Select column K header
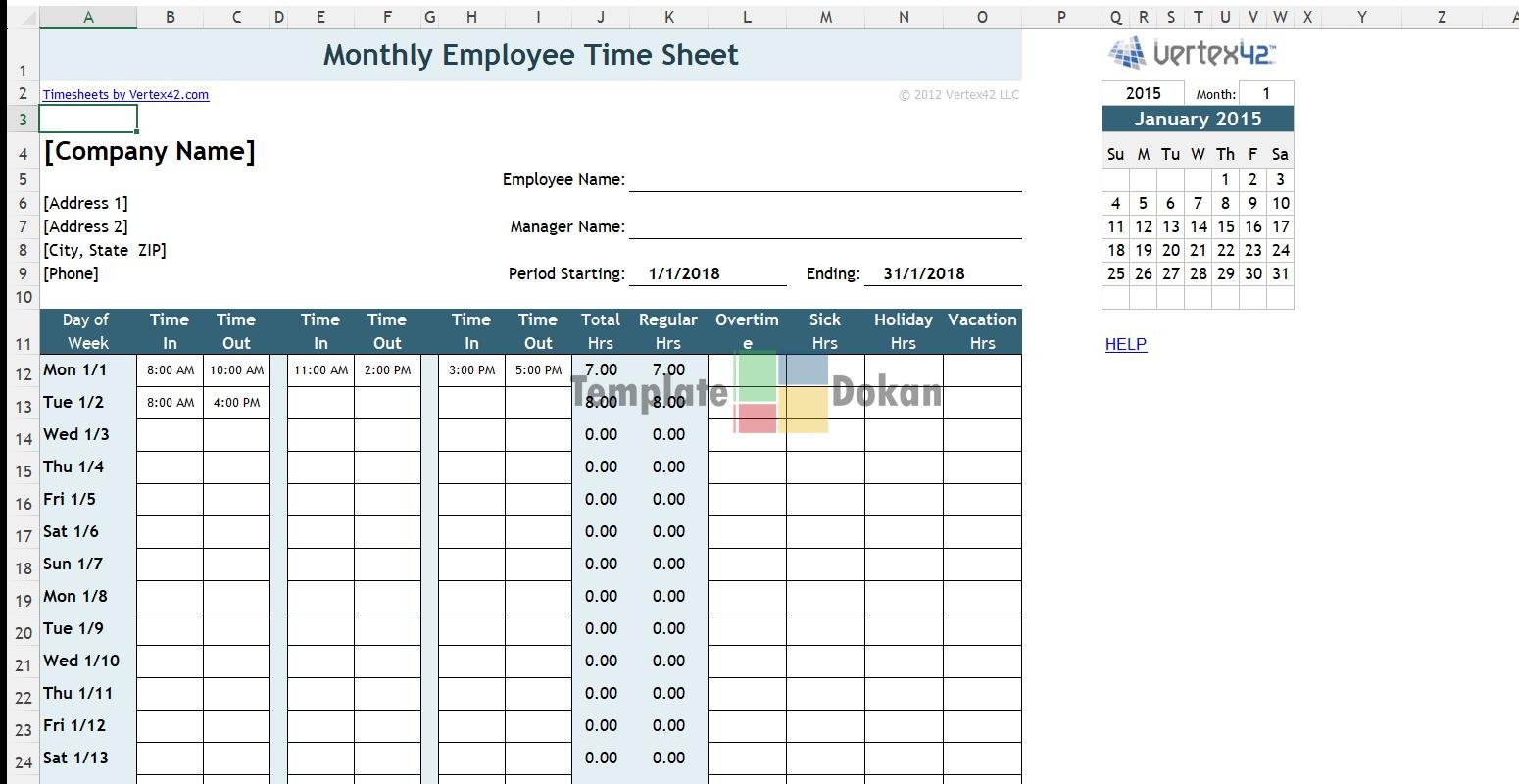Viewport: 1519px width, 784px height. point(668,17)
